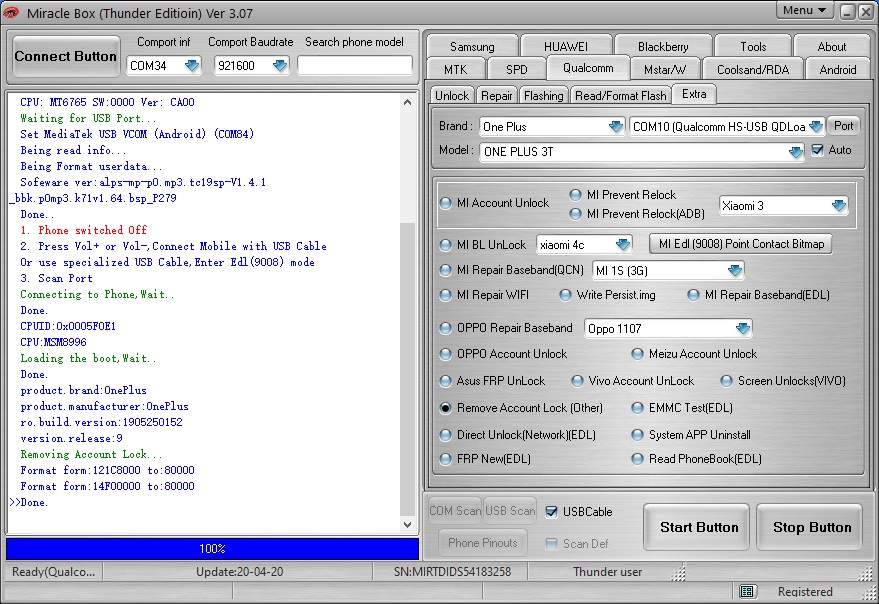Toggle the Auto checkbox
The image size is (879, 604).
point(818,150)
